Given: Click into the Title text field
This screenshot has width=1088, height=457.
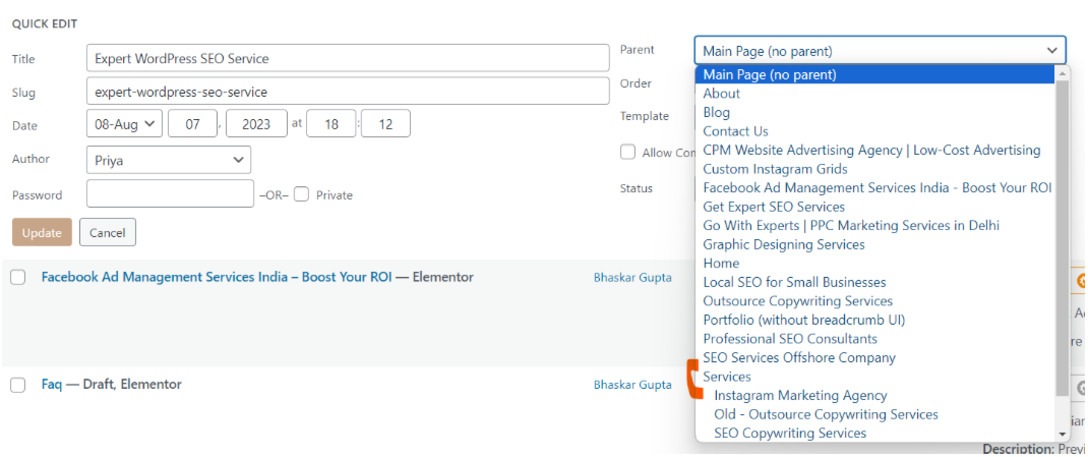Looking at the screenshot, I should click(347, 58).
